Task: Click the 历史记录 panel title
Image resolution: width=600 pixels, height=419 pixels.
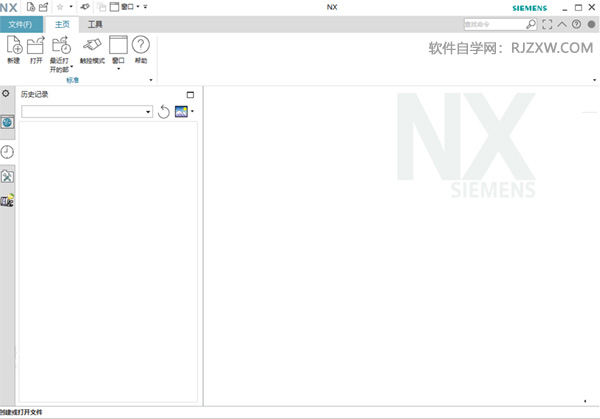Action: [x=34, y=95]
